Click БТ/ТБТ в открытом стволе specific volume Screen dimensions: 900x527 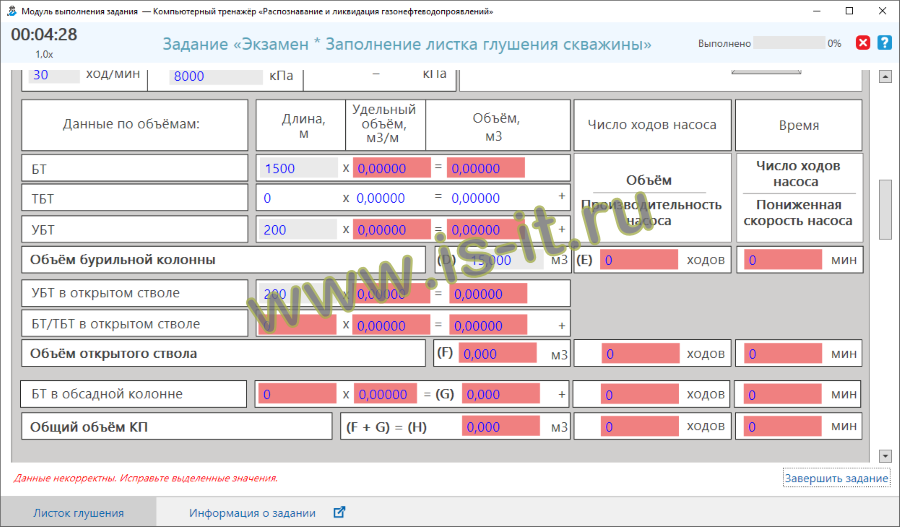pos(391,325)
